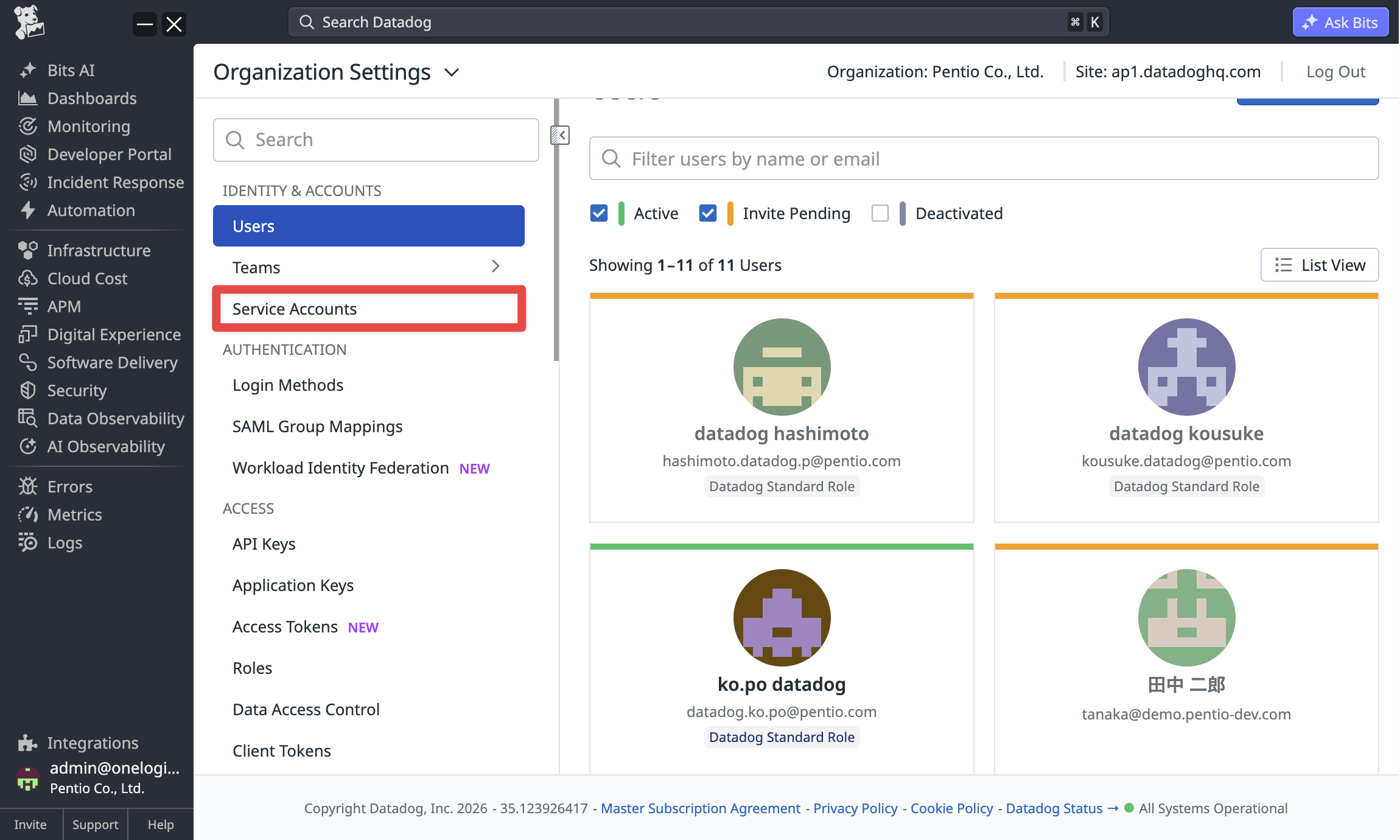This screenshot has height=840, width=1400.
Task: Click the Log Out link
Action: [x=1336, y=72]
